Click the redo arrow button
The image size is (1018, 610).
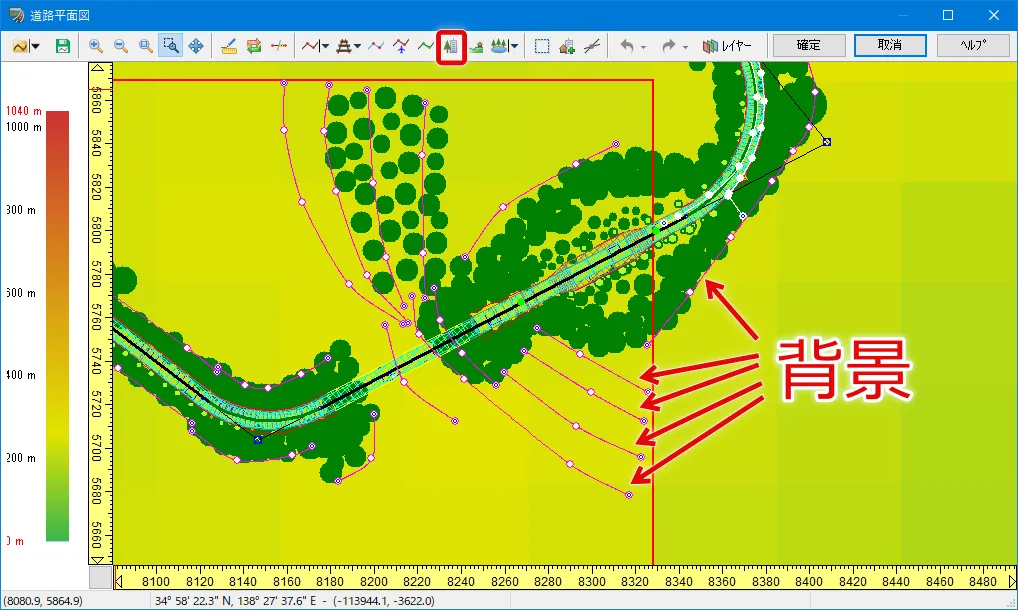669,46
